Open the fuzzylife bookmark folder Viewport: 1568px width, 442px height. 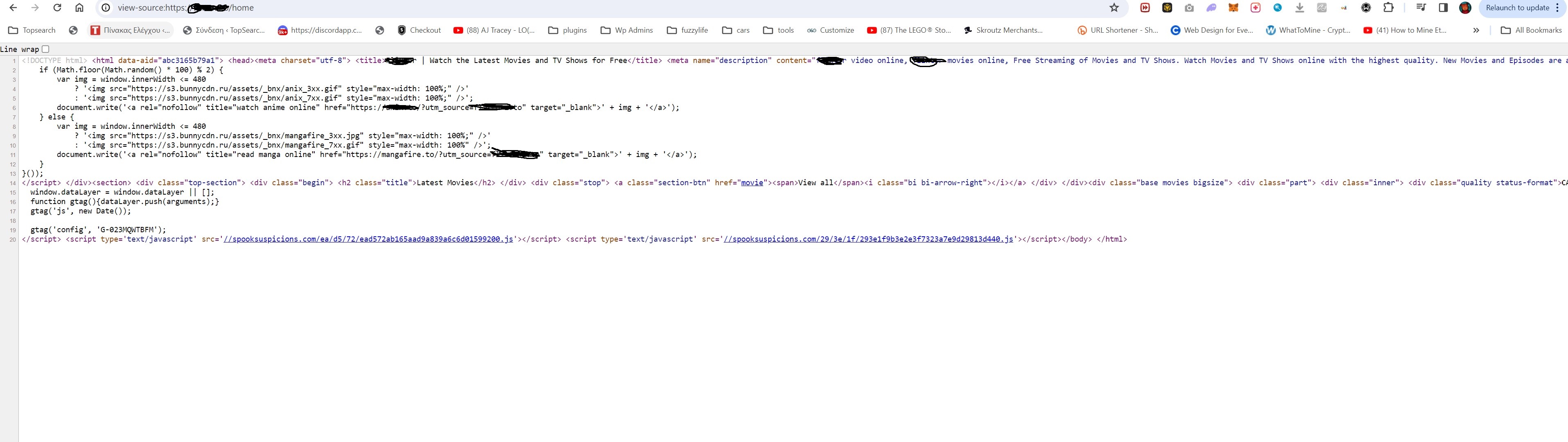[687, 30]
